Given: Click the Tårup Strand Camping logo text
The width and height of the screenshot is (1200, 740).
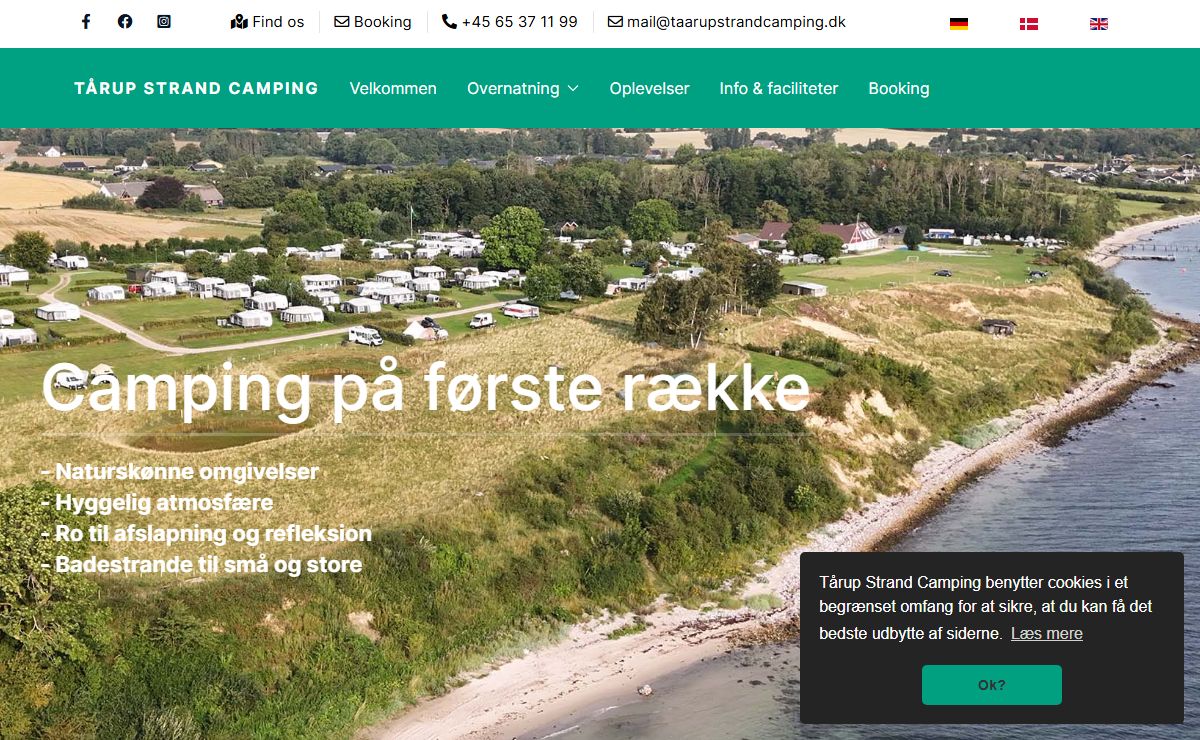Looking at the screenshot, I should (x=196, y=88).
